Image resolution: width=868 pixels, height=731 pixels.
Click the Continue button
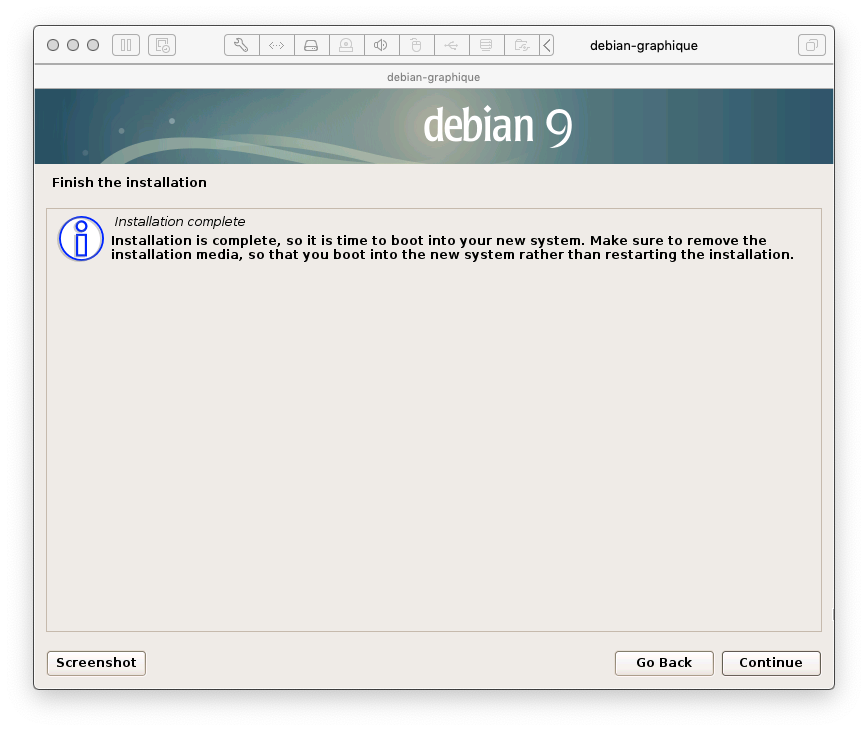pos(771,663)
